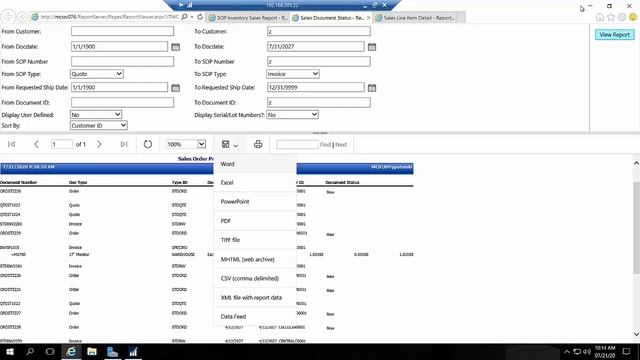Open To SOP Type dropdown
This screenshot has width=640, height=360.
[293, 74]
